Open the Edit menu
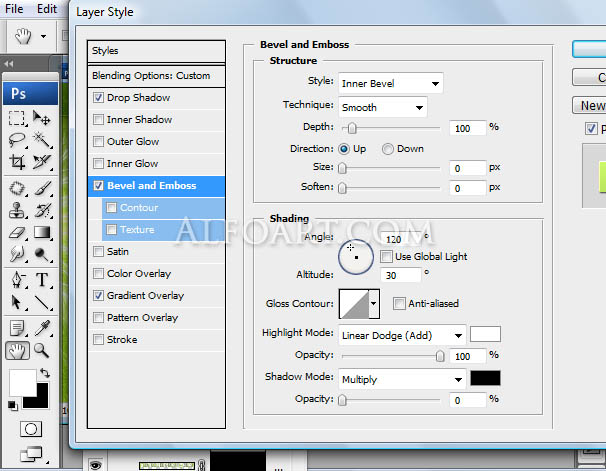This screenshot has height=471, width=606. (x=46, y=9)
